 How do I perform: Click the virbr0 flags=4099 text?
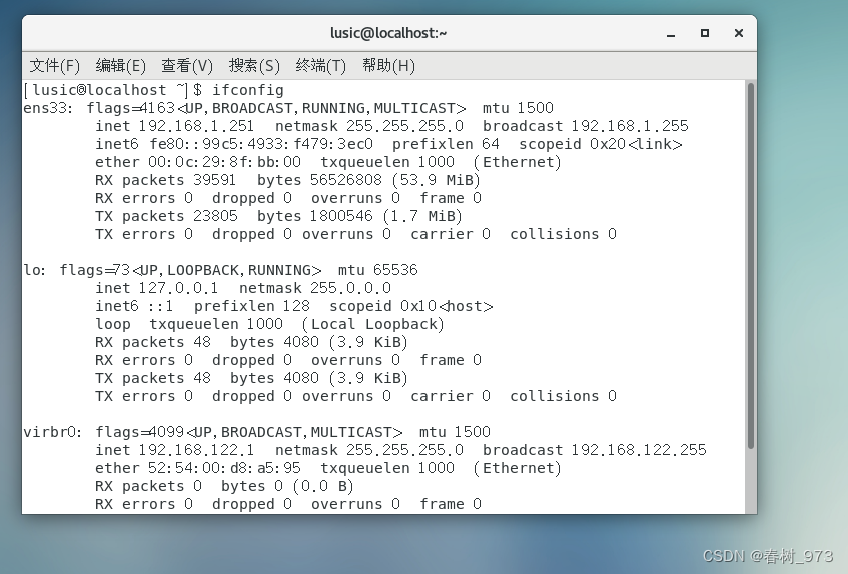pos(140,432)
